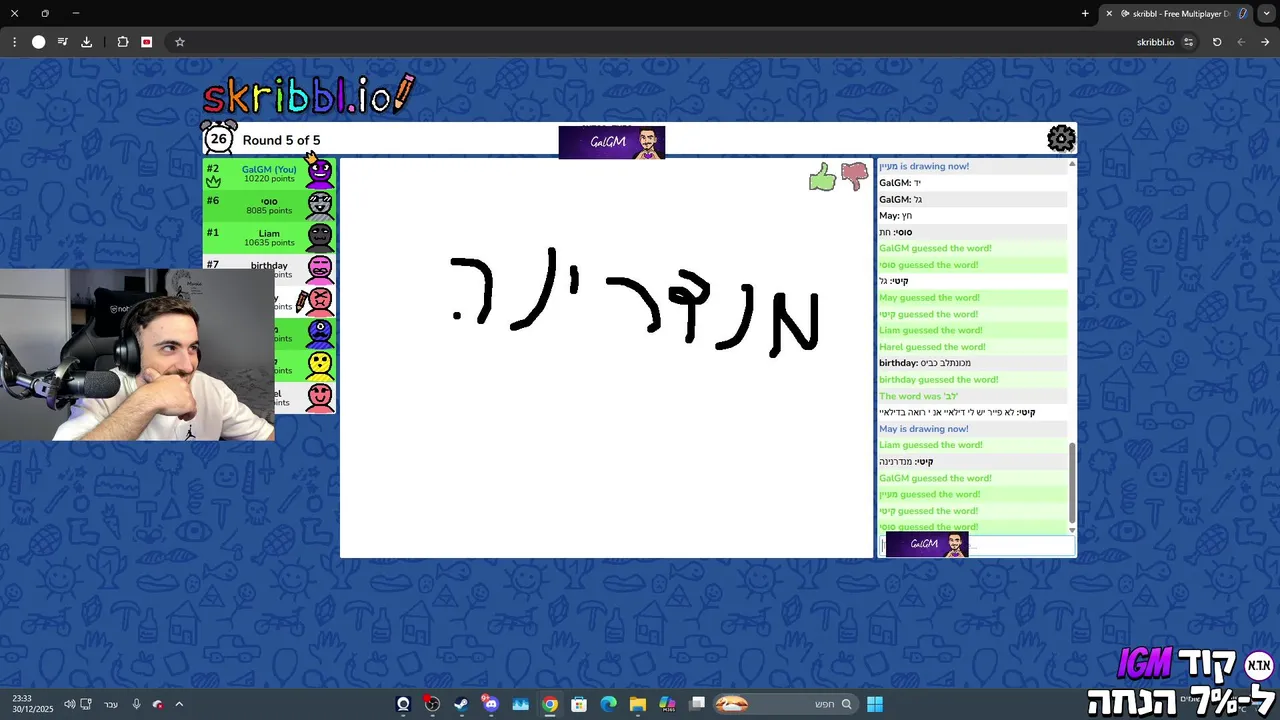Open OBS Studio from the taskbar
The height and width of the screenshot is (720, 1280).
pyautogui.click(x=432, y=704)
